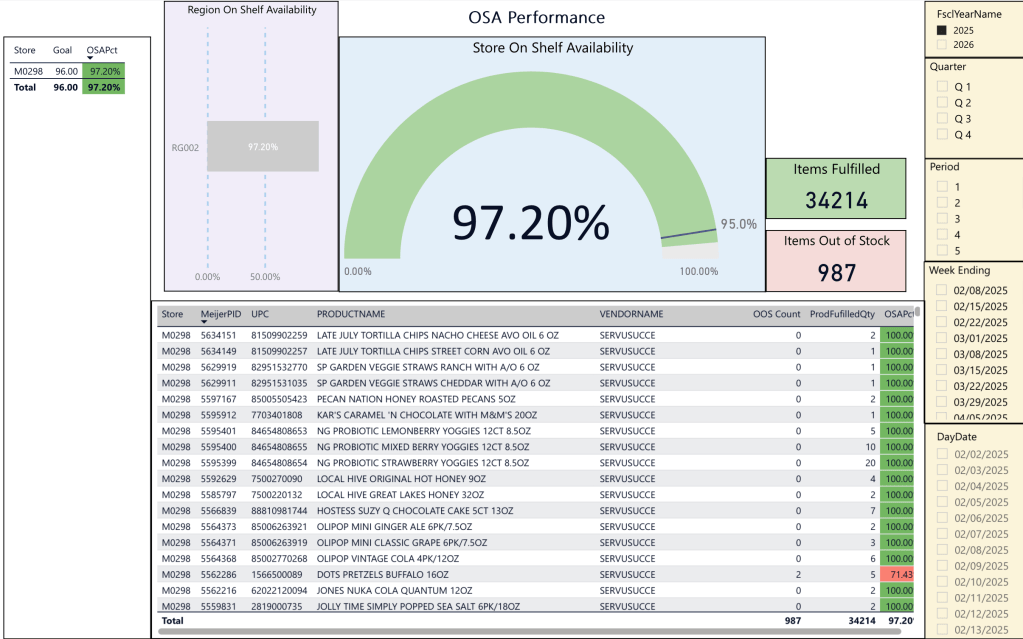The width and height of the screenshot is (1023, 639).
Task: Sort by the OOS Count column header
Action: (x=776, y=314)
